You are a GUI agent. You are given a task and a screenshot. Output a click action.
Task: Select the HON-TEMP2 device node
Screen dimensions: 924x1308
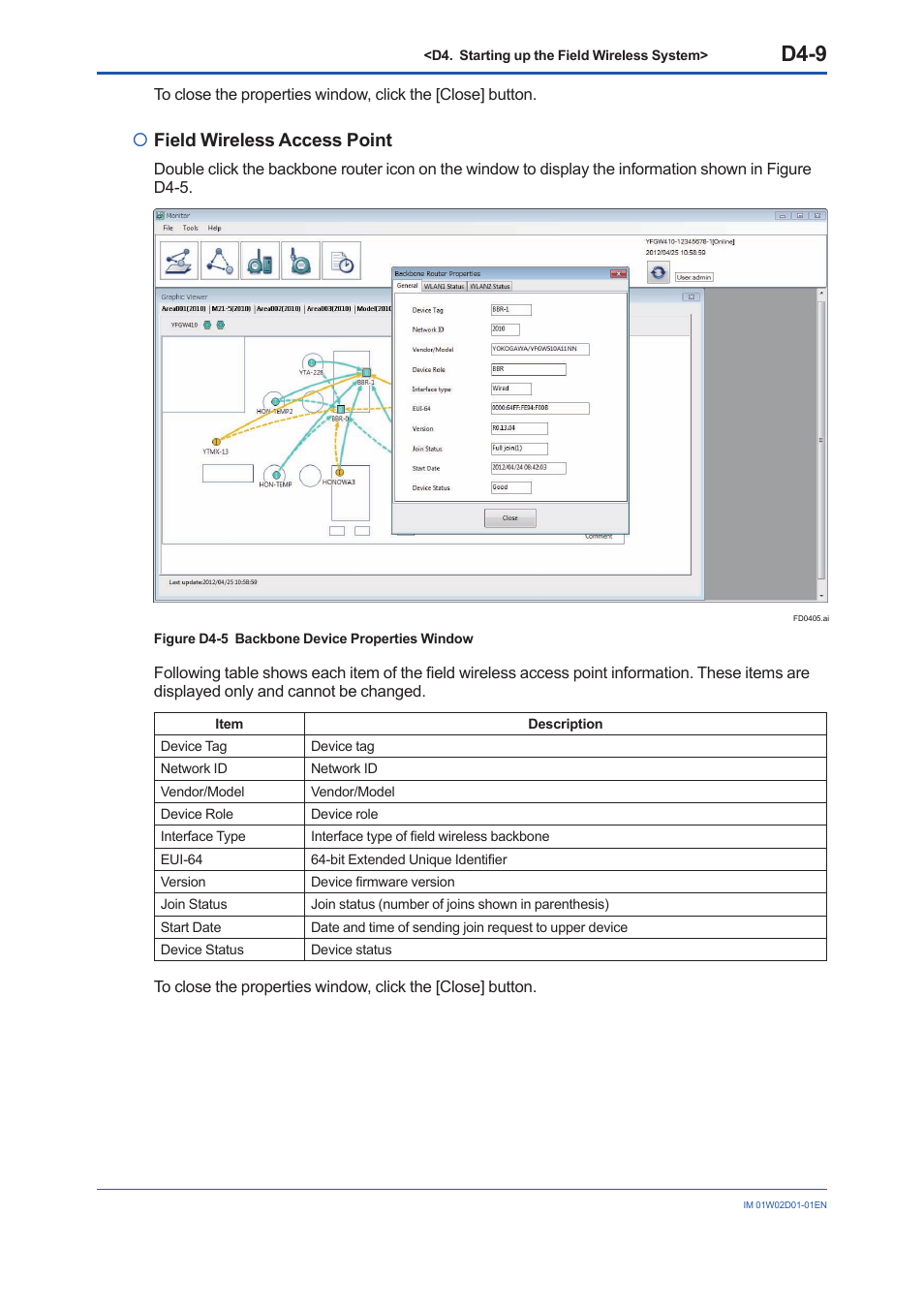pos(276,401)
